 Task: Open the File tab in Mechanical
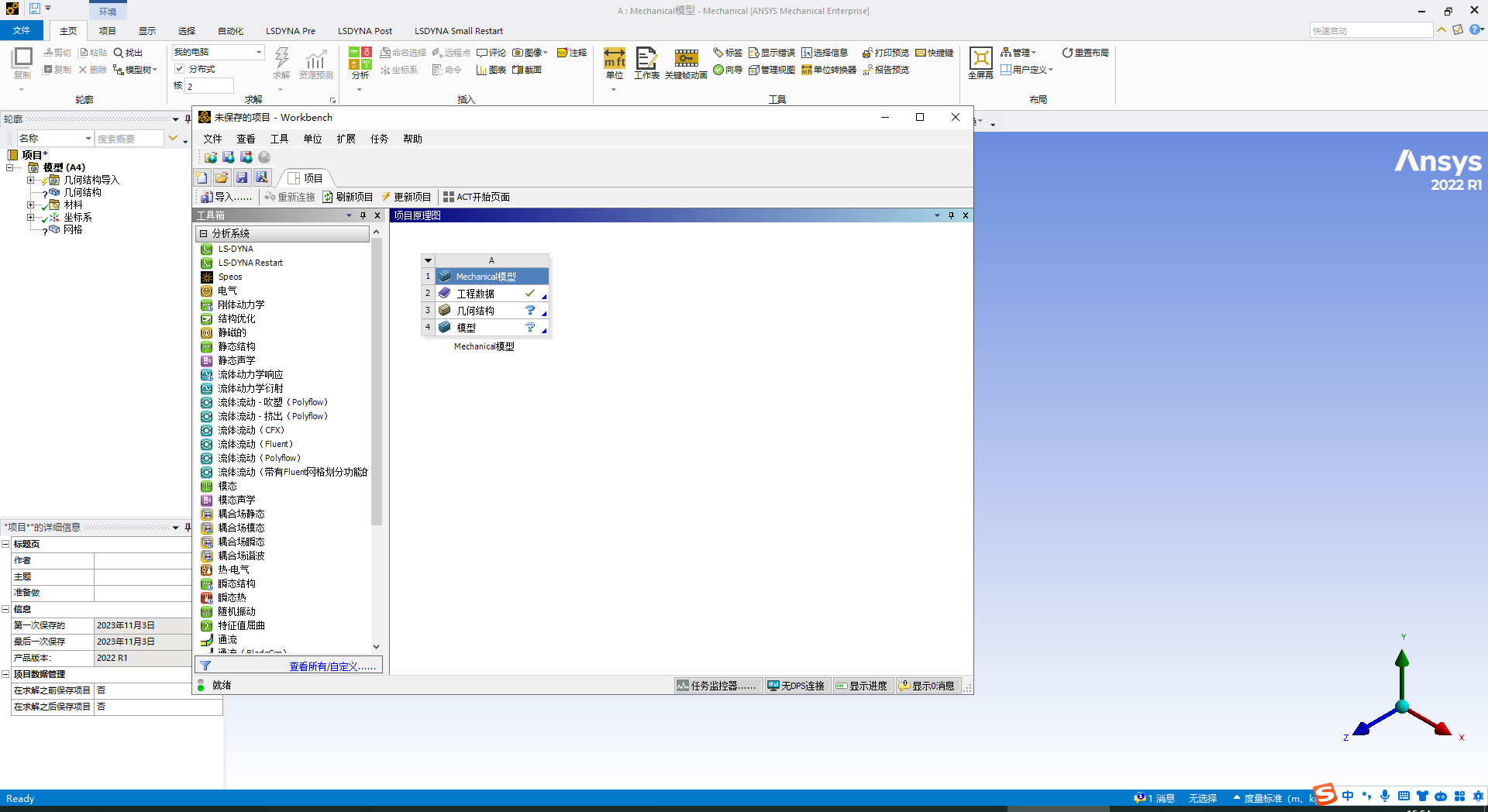click(22, 31)
